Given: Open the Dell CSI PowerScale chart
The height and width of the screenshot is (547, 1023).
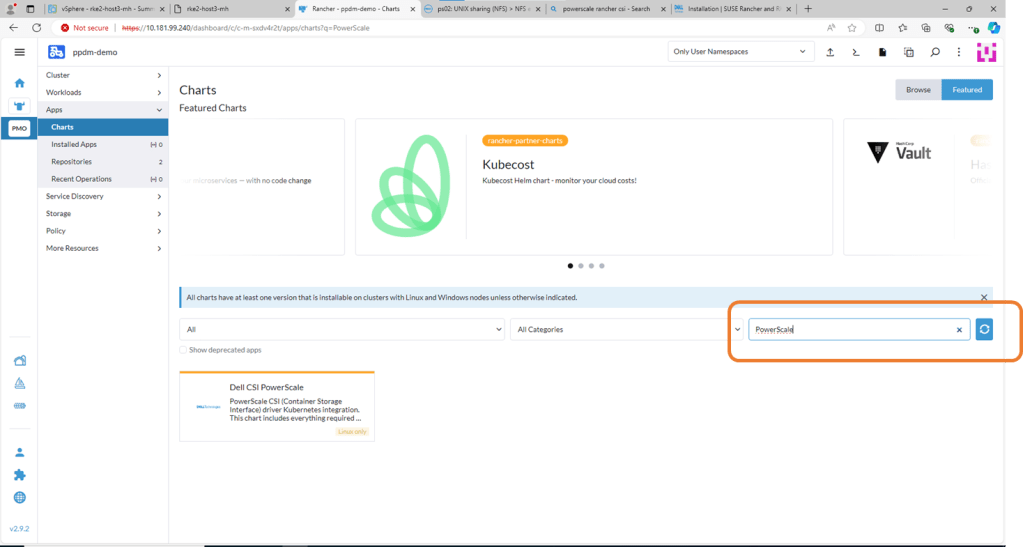Looking at the screenshot, I should (x=276, y=405).
